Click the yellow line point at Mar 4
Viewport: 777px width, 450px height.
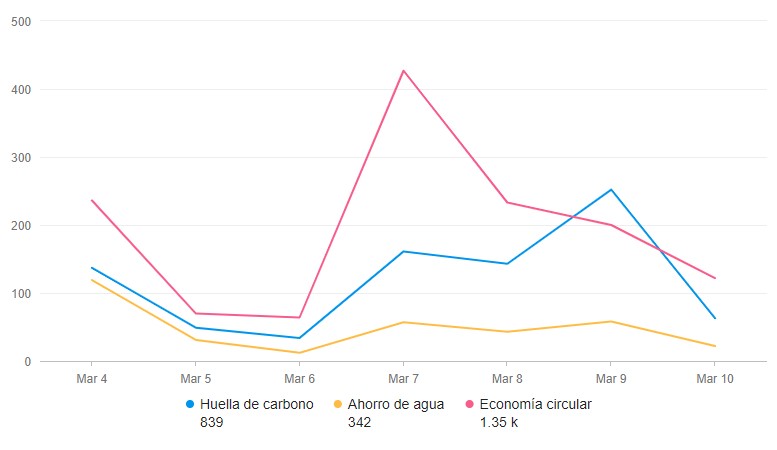(x=92, y=279)
